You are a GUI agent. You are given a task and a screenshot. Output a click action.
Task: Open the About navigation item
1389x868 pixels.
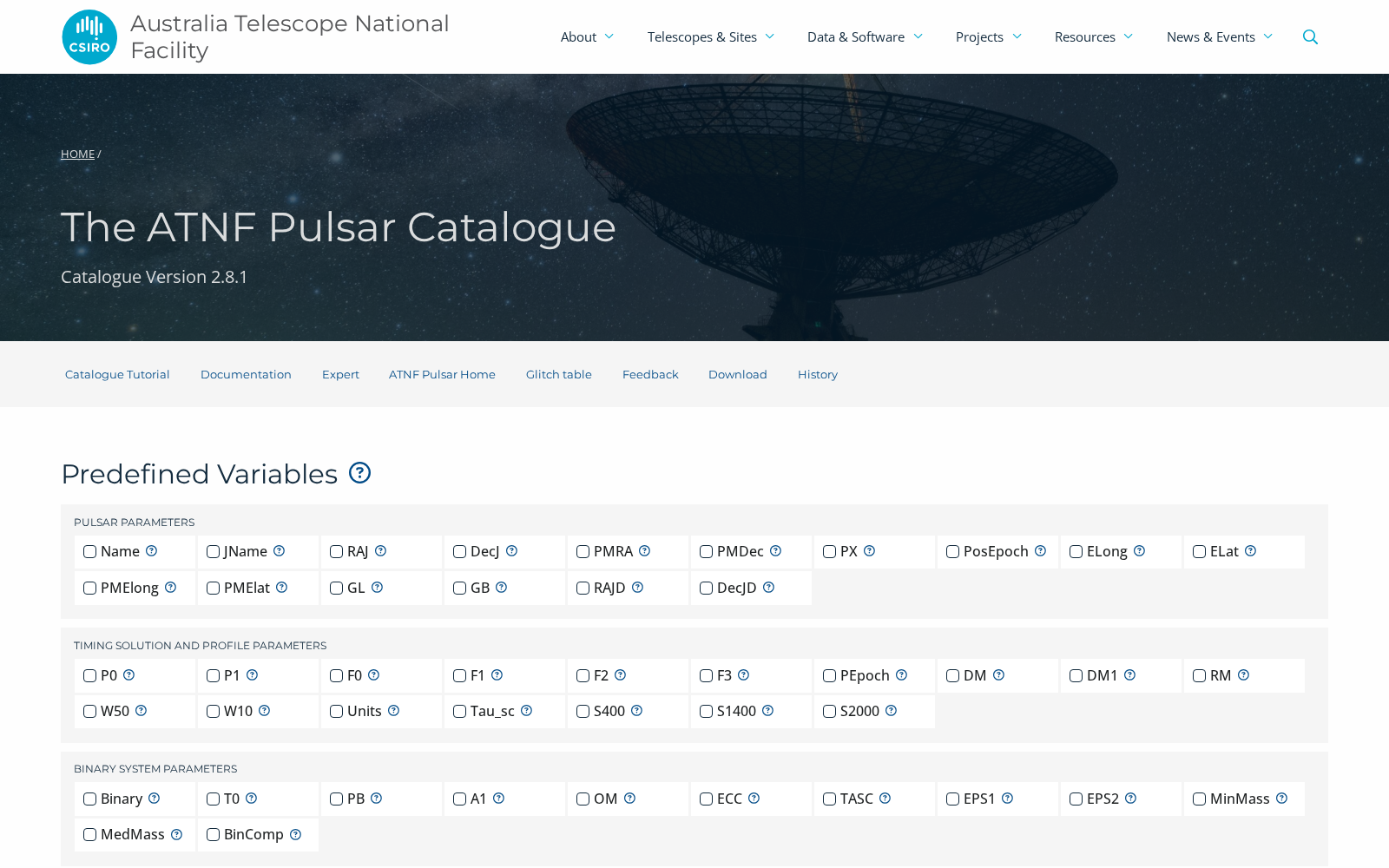[x=578, y=36]
